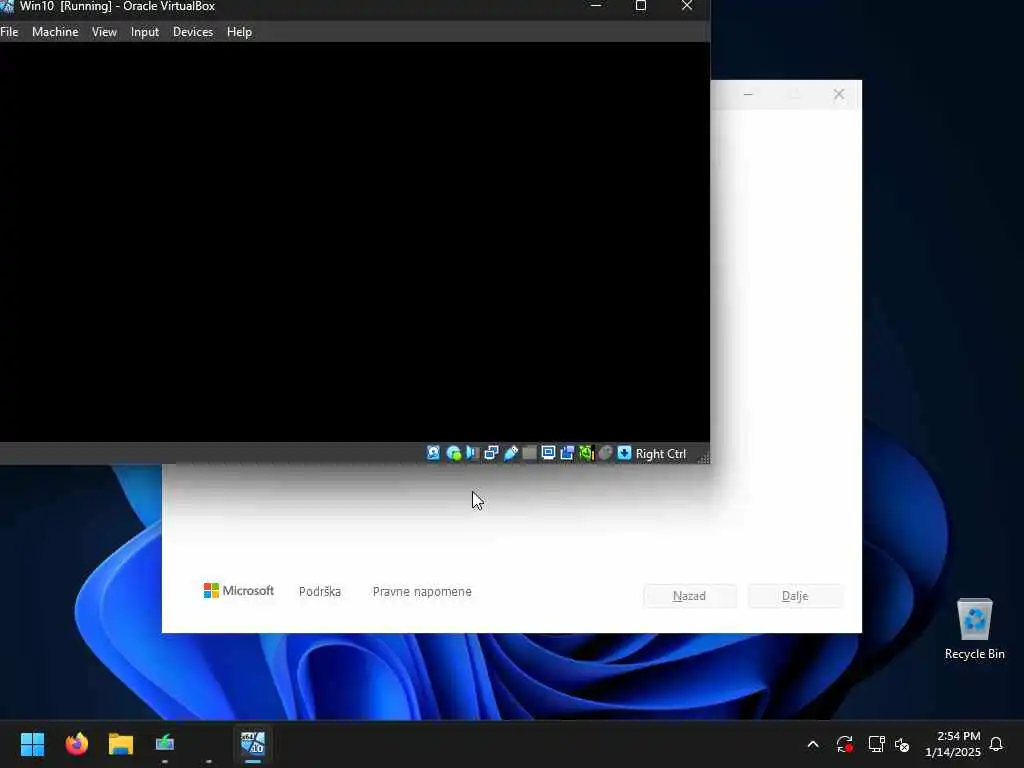The height and width of the screenshot is (768, 1024).
Task: Click the USB devices indicator icon
Action: click(511, 453)
